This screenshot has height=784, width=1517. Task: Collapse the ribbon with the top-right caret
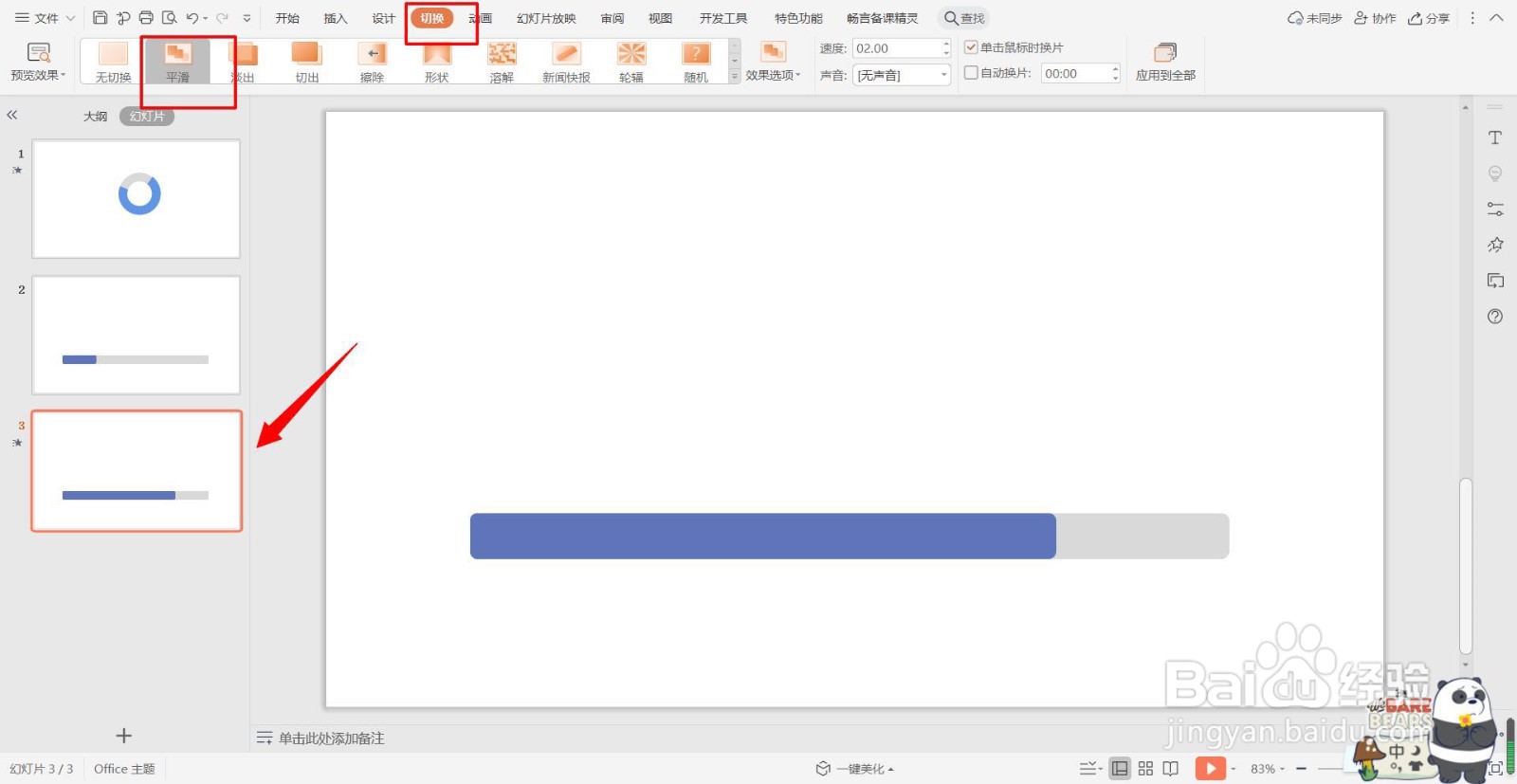(1497, 18)
